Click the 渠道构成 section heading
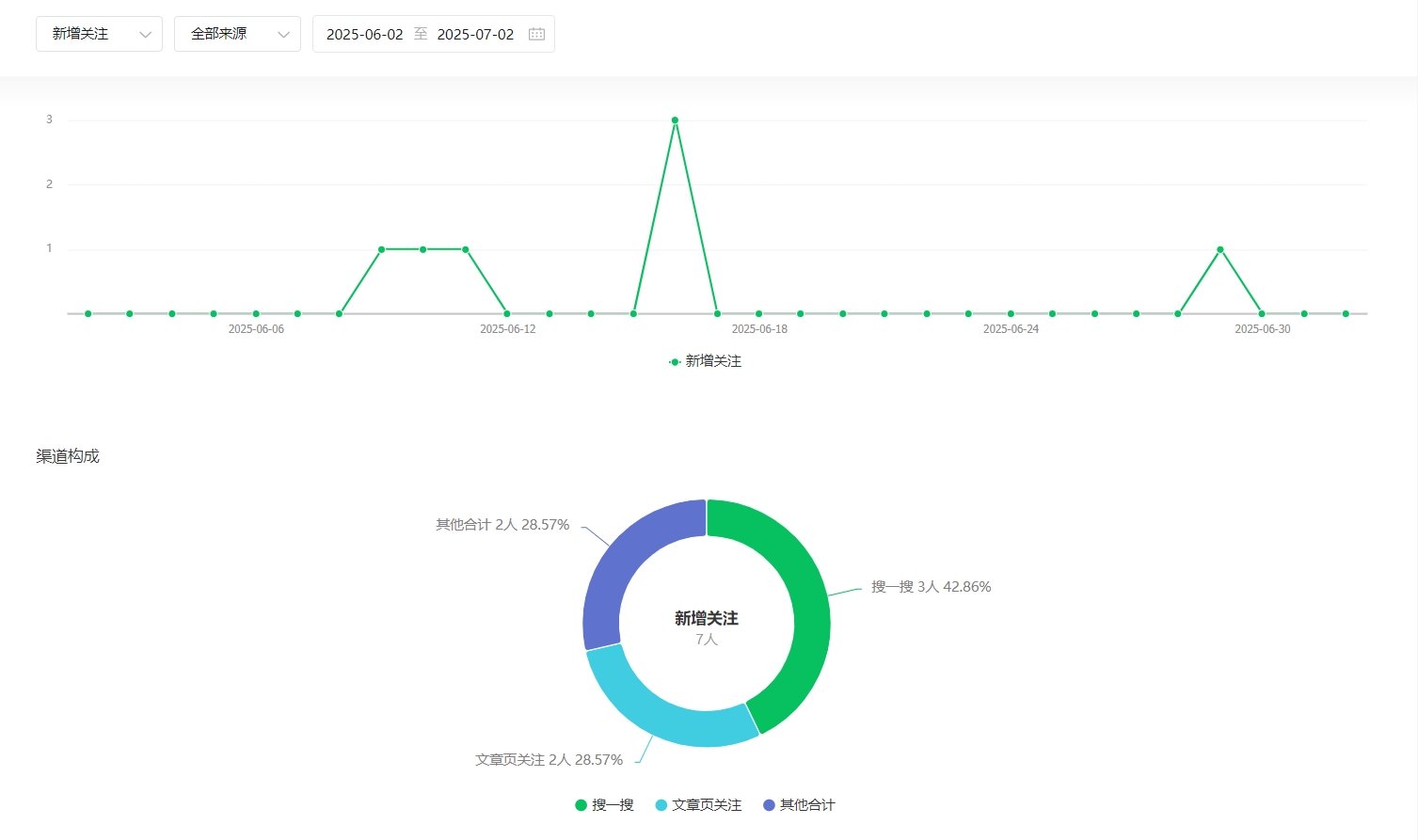The height and width of the screenshot is (840, 1418). (68, 456)
